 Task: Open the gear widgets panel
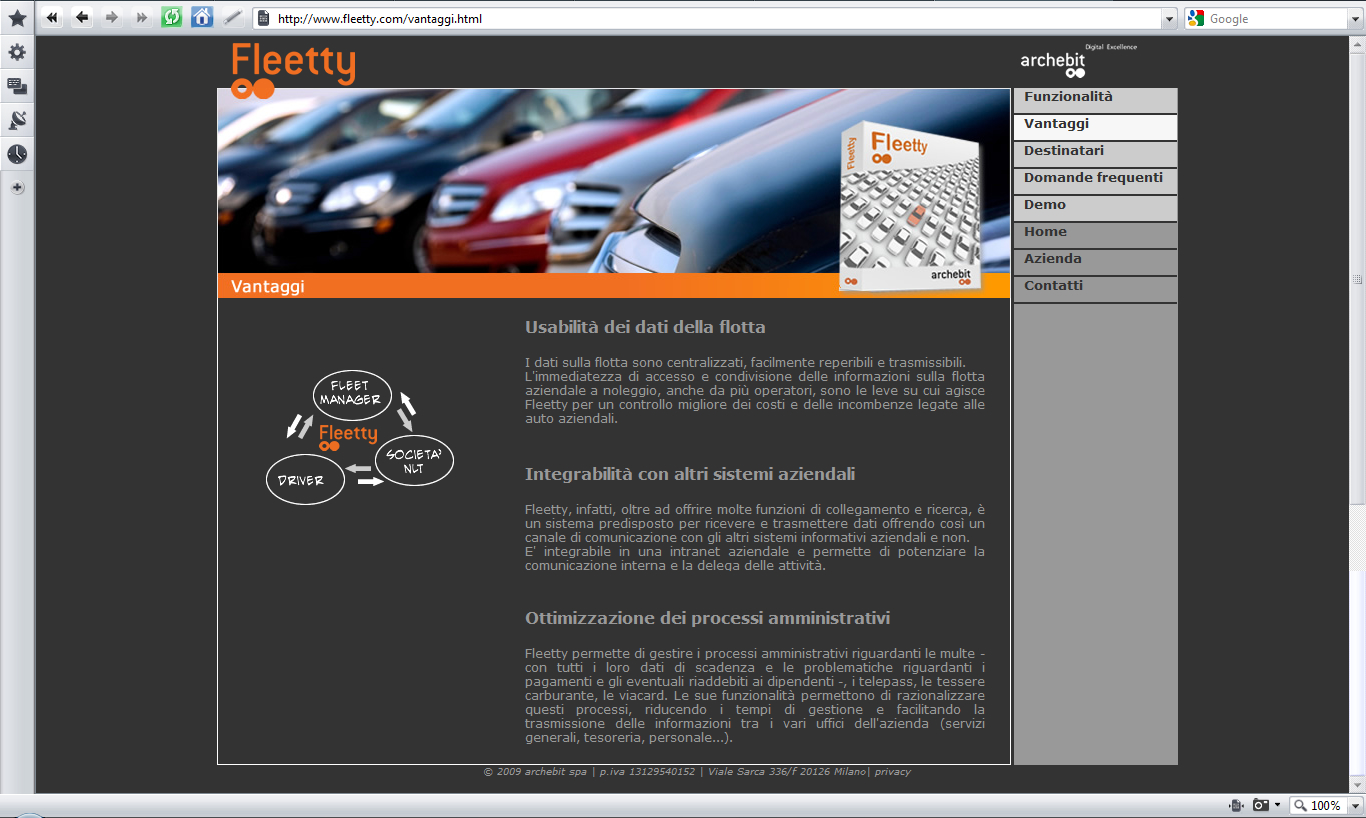[17, 52]
